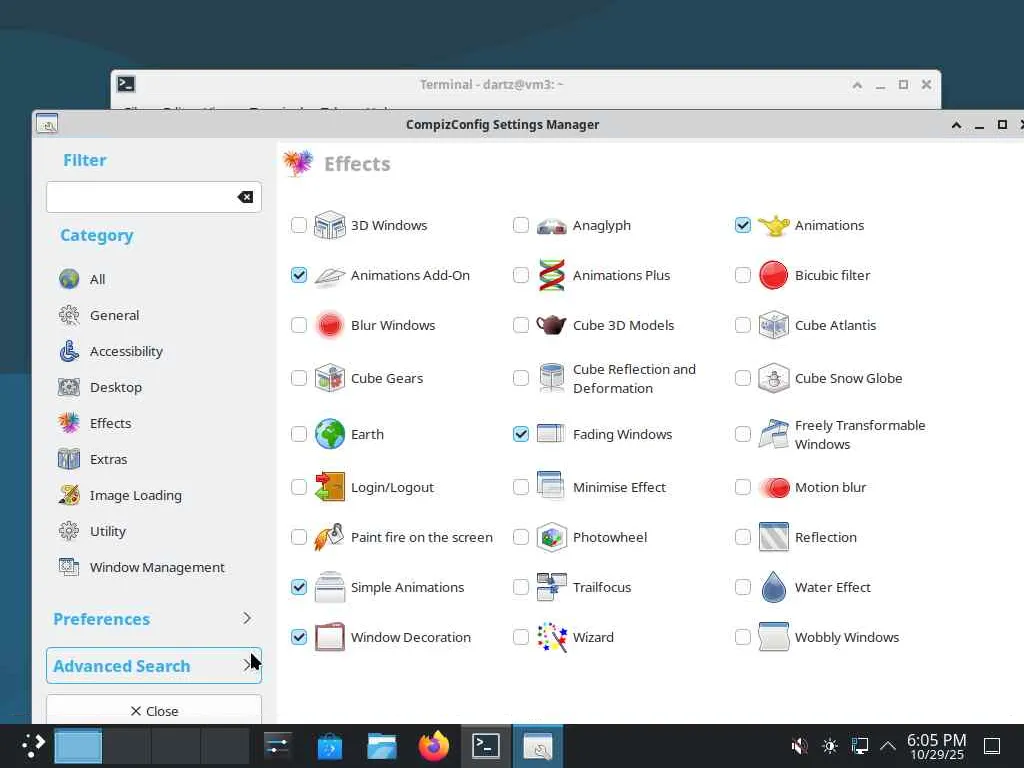
Task: Uncheck the Fading Windows checkbox
Action: tap(520, 434)
